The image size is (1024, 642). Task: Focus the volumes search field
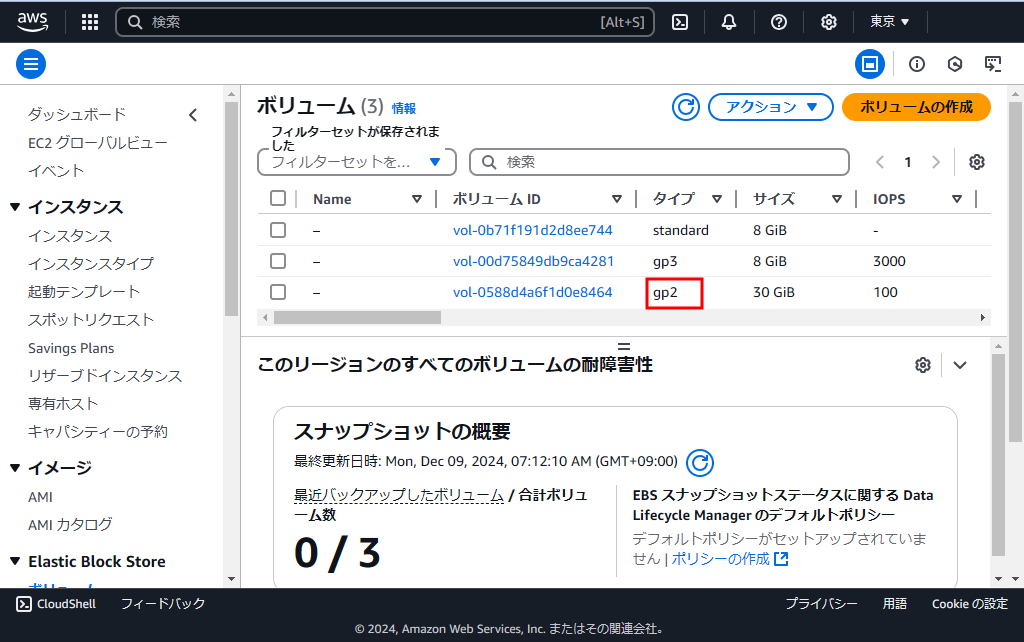point(660,162)
